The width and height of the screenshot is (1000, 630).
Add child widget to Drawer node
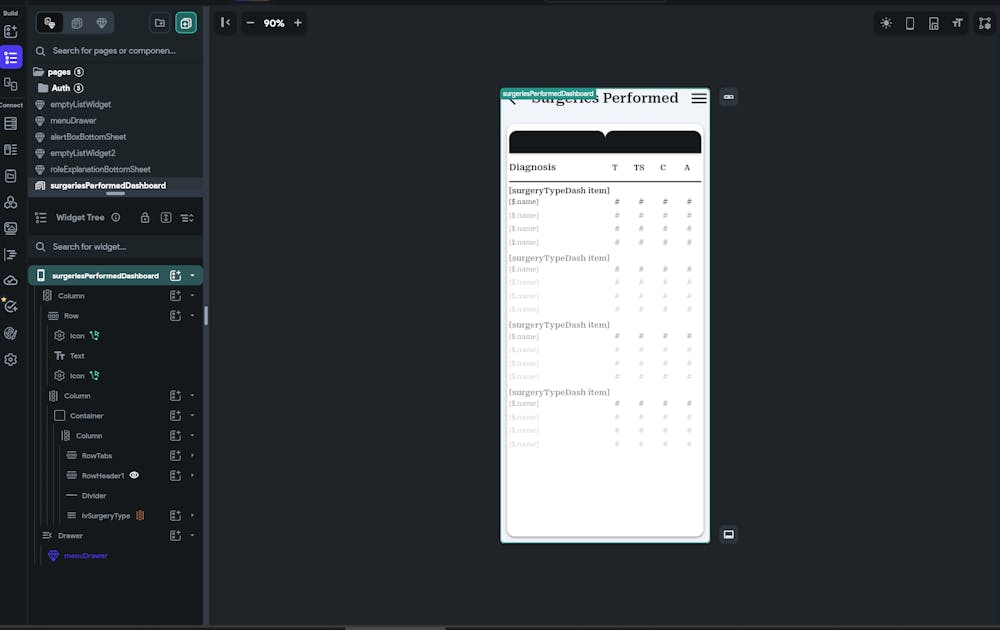(175, 536)
